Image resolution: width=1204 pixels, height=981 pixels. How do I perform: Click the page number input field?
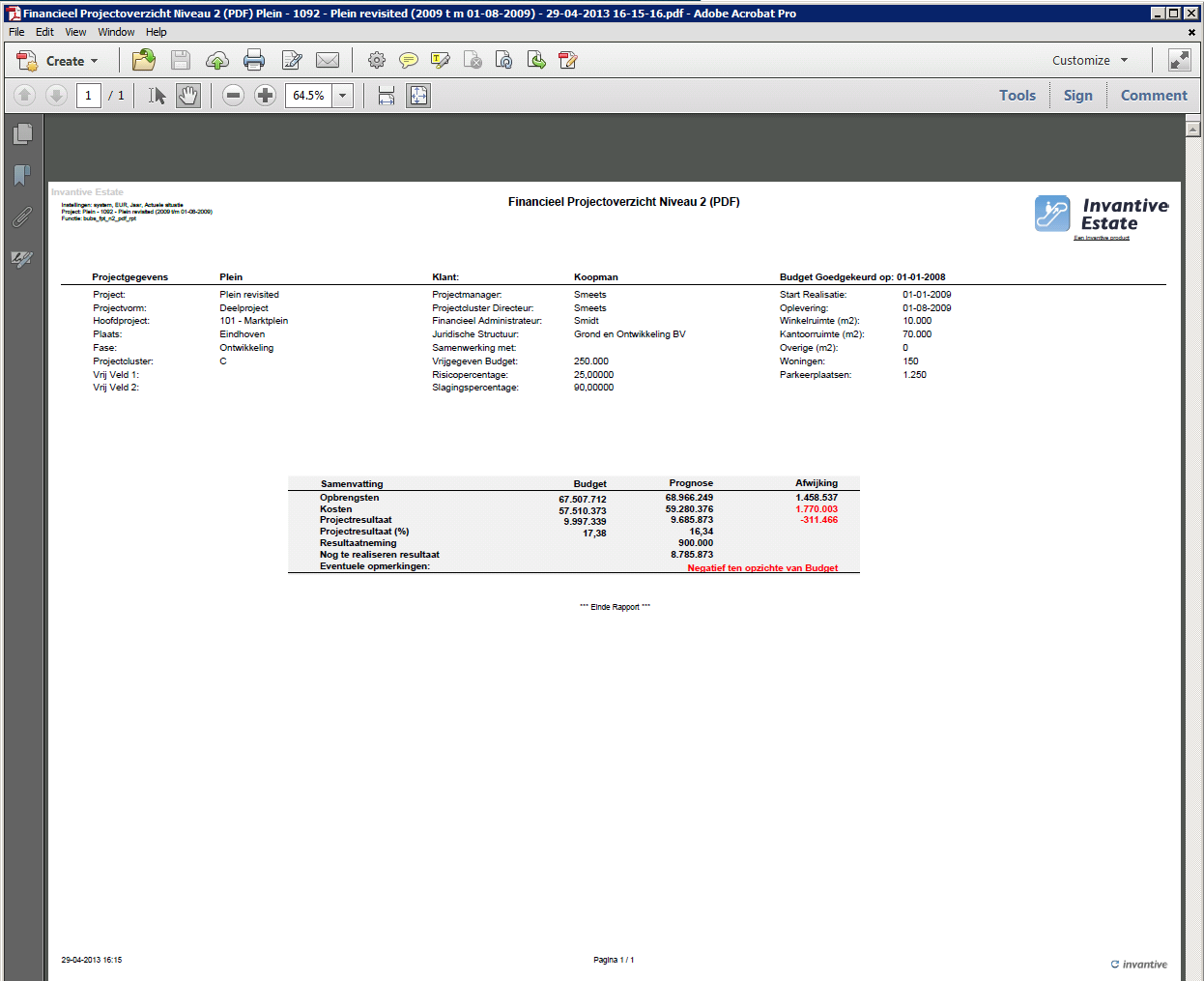click(x=89, y=95)
